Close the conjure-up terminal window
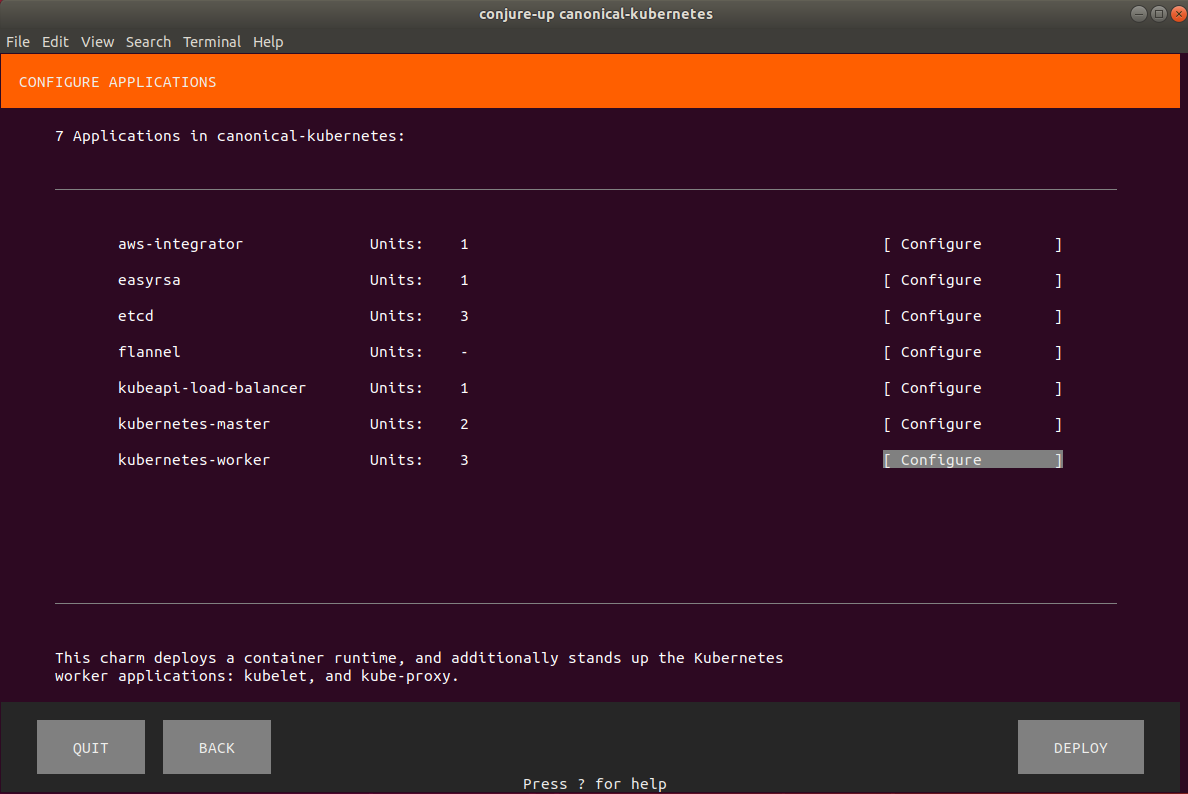This screenshot has height=794, width=1188. point(1179,14)
